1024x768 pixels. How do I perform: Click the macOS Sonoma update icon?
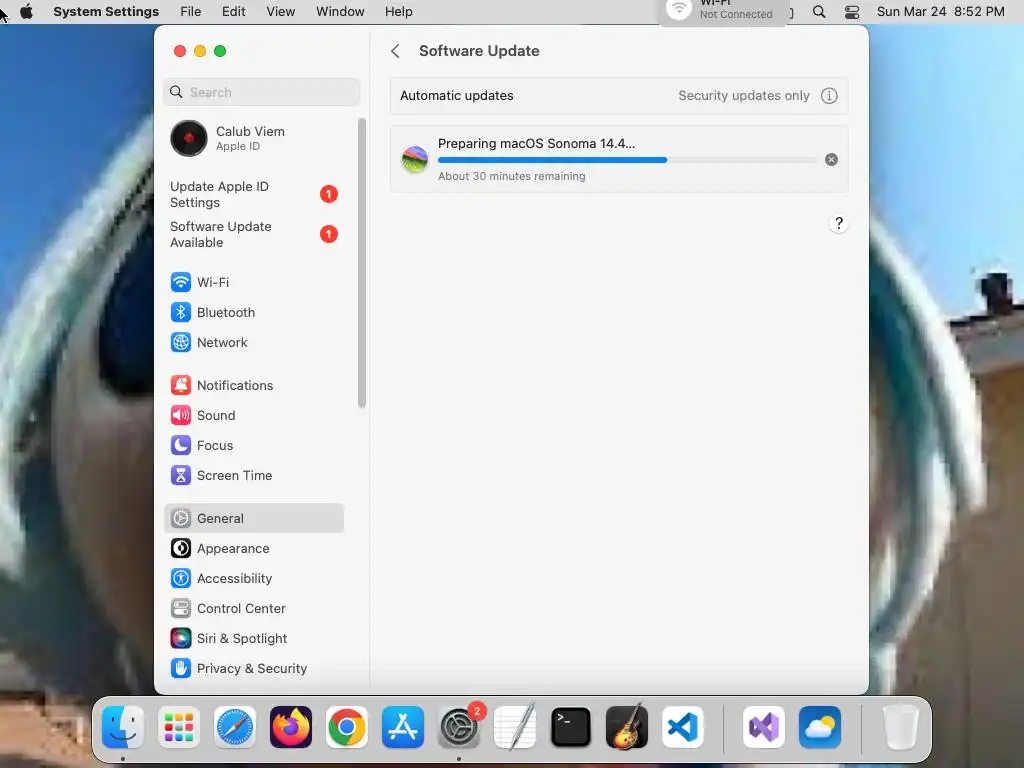pyautogui.click(x=415, y=160)
